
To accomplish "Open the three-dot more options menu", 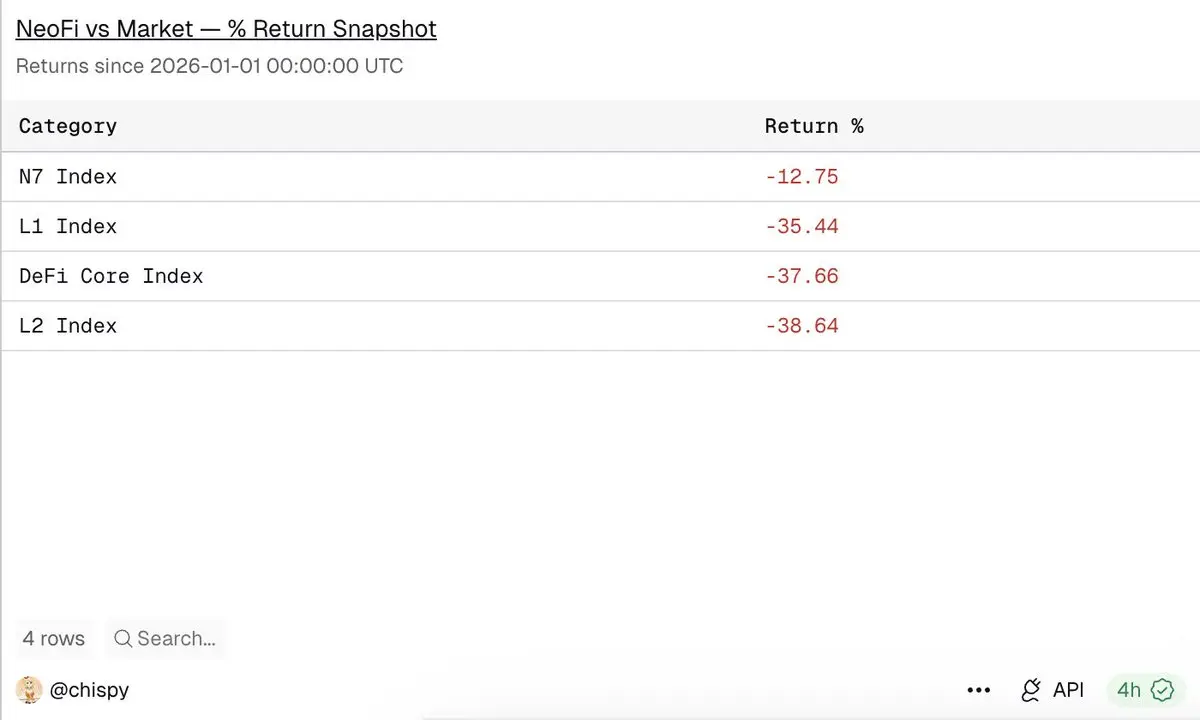I will click(979, 690).
